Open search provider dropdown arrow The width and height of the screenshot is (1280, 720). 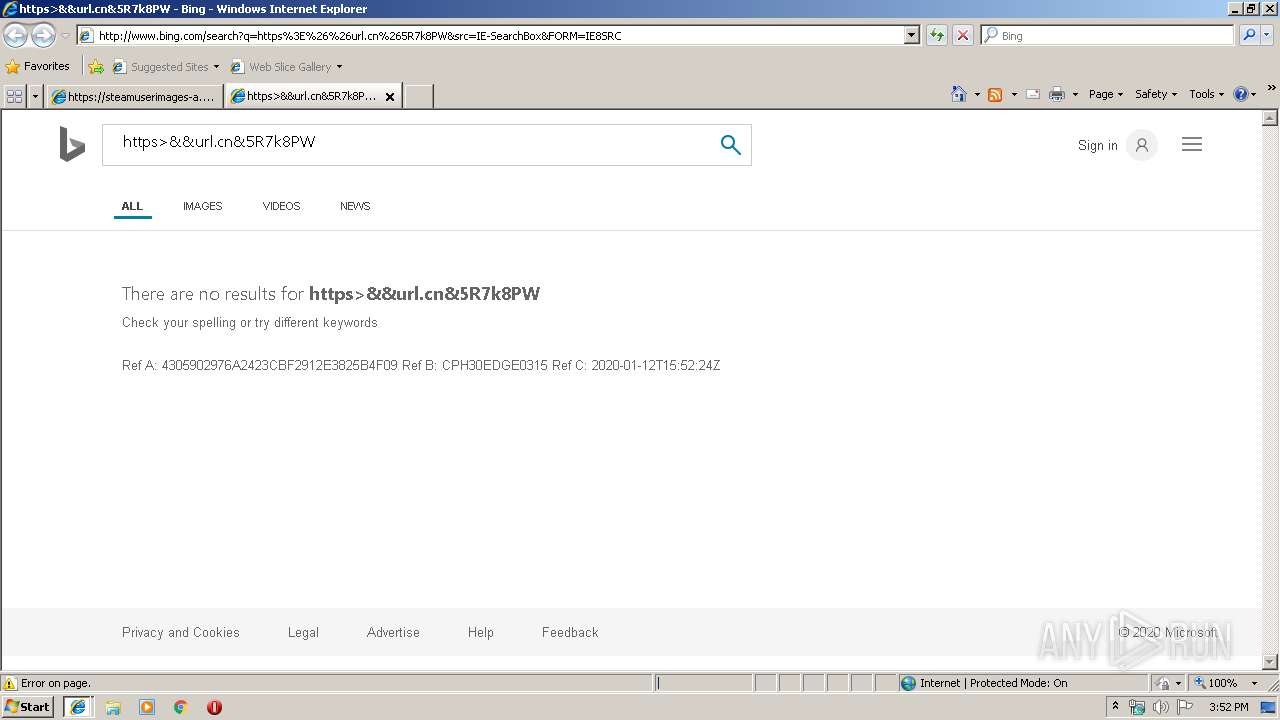(1268, 35)
